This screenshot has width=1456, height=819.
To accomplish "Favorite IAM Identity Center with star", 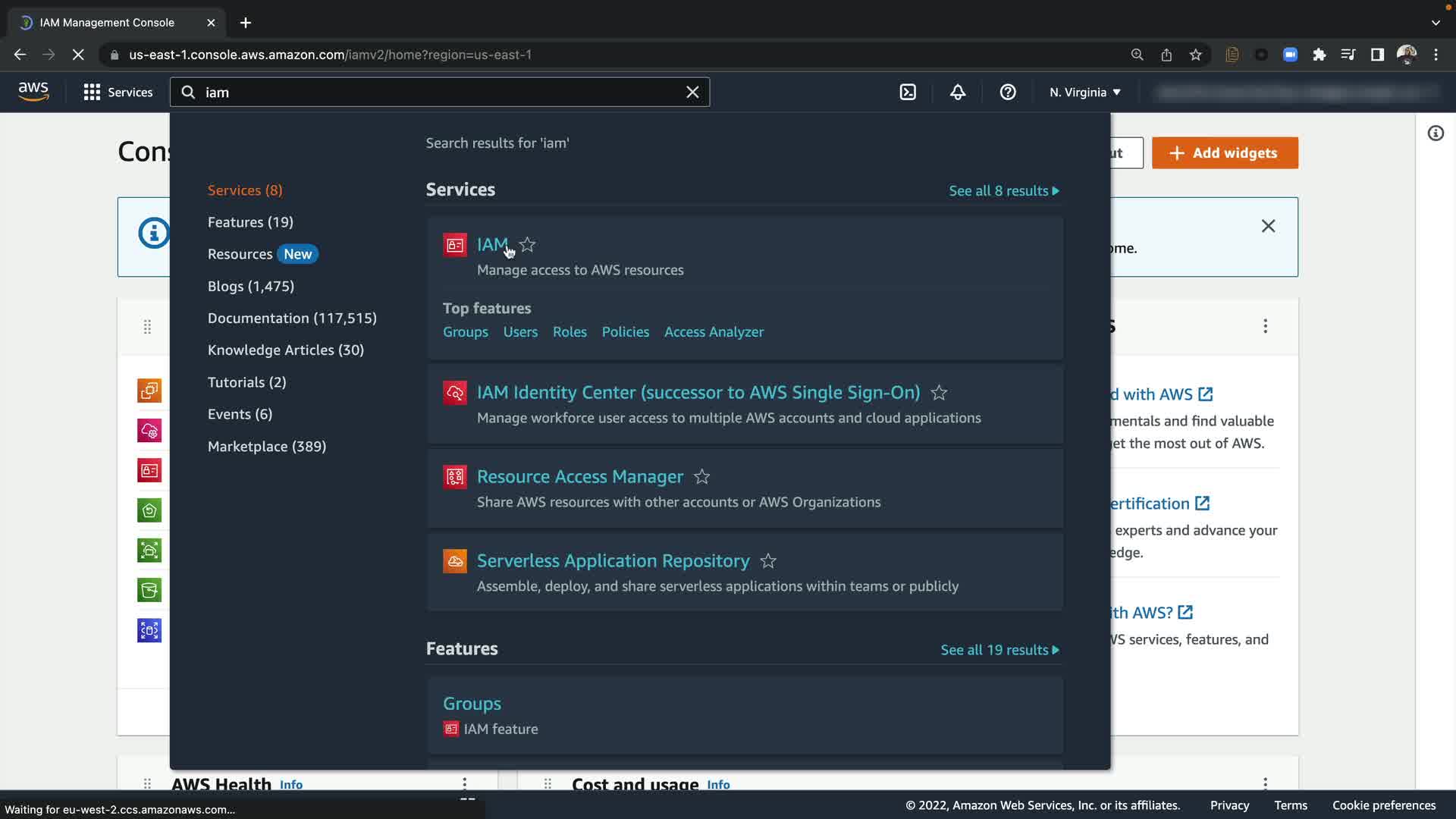I will tap(939, 393).
